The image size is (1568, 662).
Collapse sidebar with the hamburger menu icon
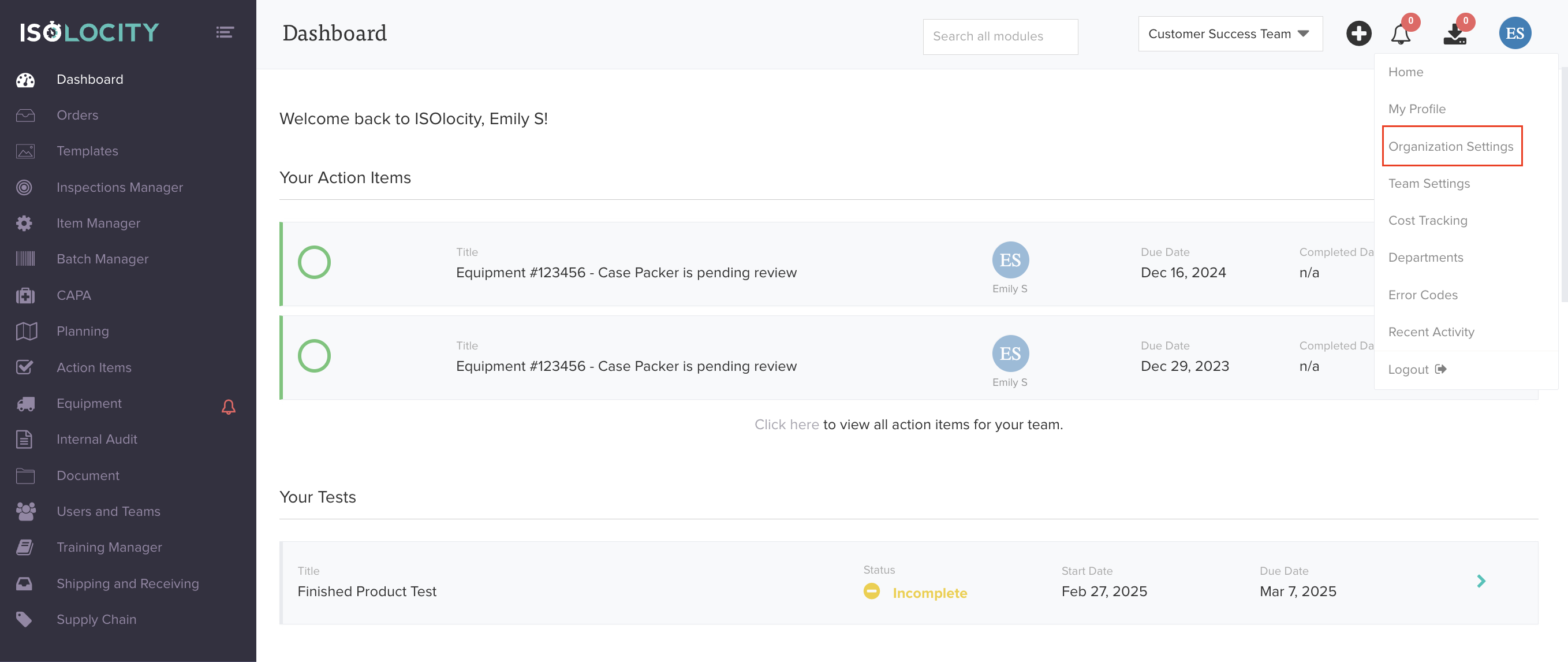click(225, 32)
